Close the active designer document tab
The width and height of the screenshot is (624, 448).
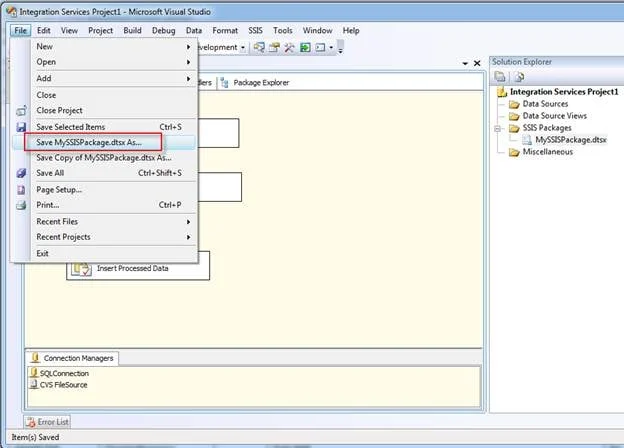click(x=477, y=63)
